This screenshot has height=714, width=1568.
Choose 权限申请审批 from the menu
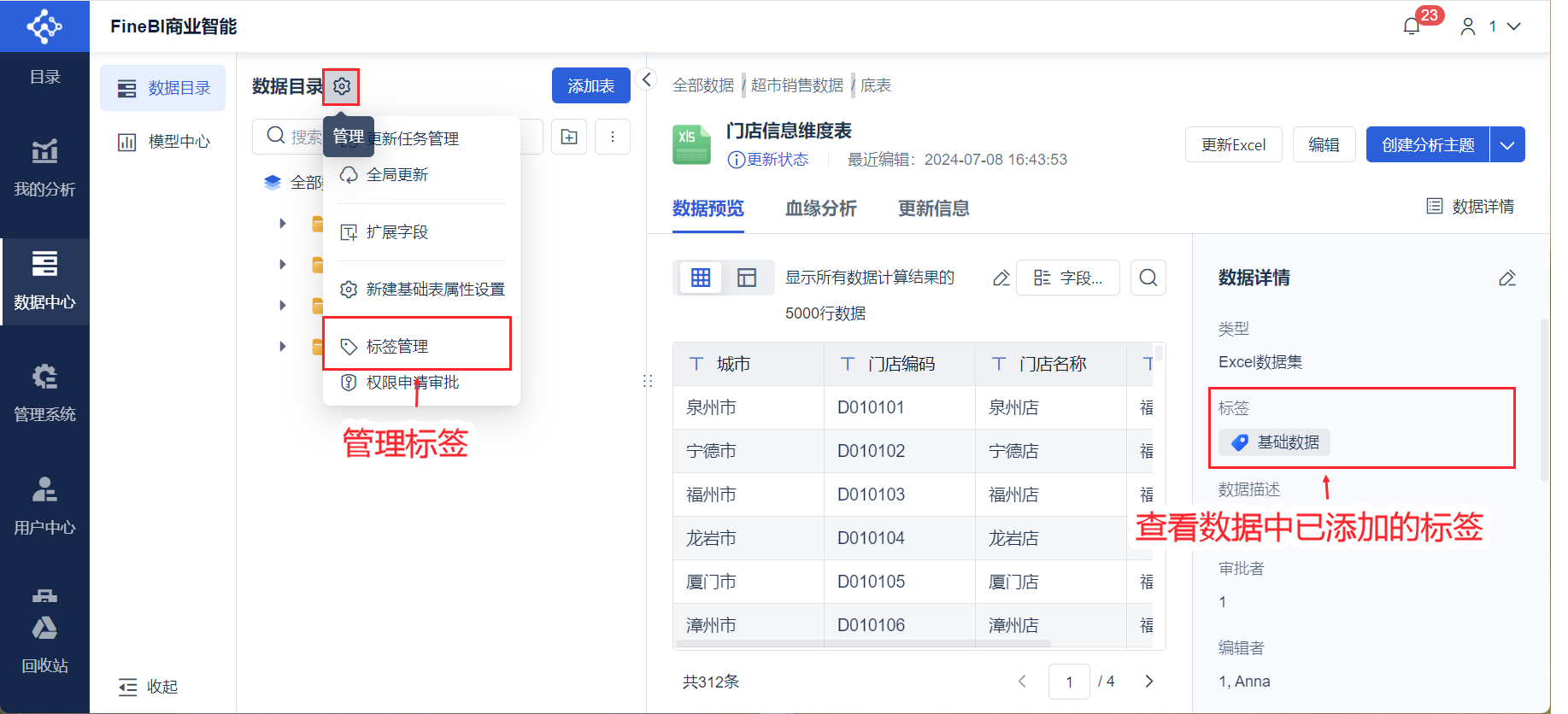[421, 383]
